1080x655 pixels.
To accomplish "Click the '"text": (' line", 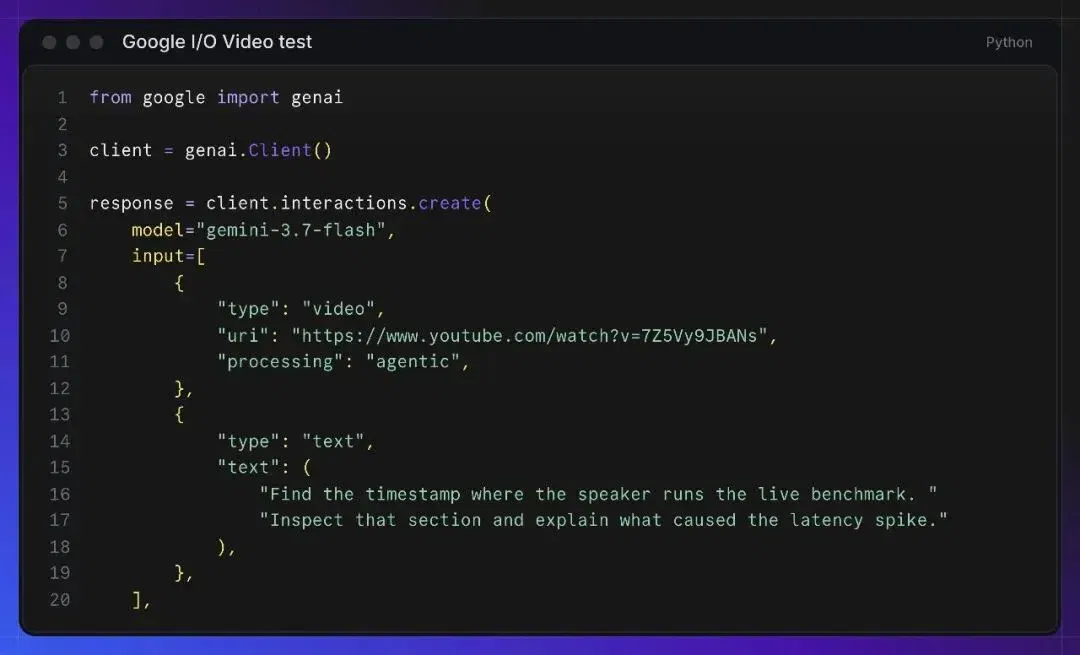I will pyautogui.click(x=264, y=468).
